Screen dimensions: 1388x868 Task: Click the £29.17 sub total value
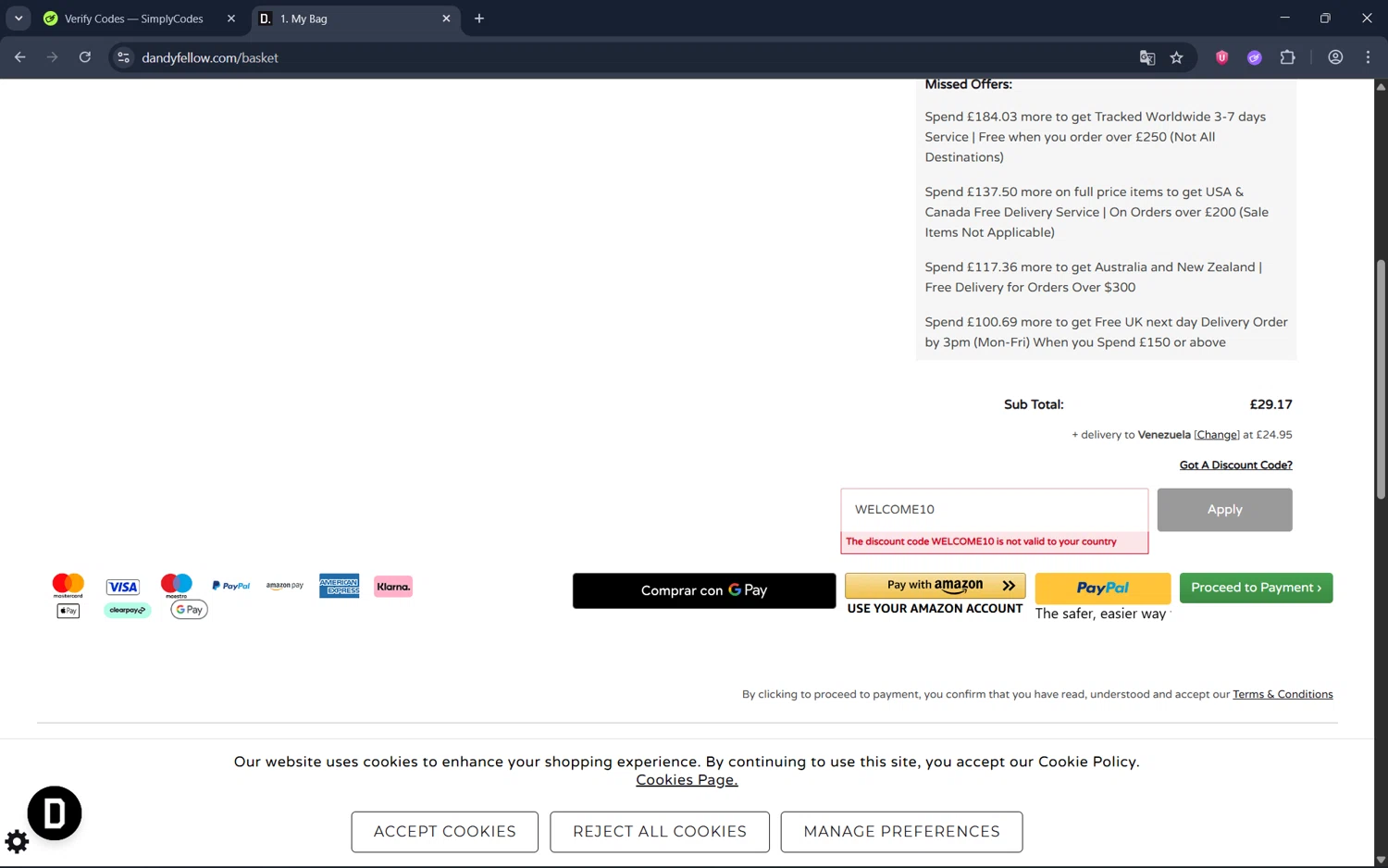(x=1270, y=404)
